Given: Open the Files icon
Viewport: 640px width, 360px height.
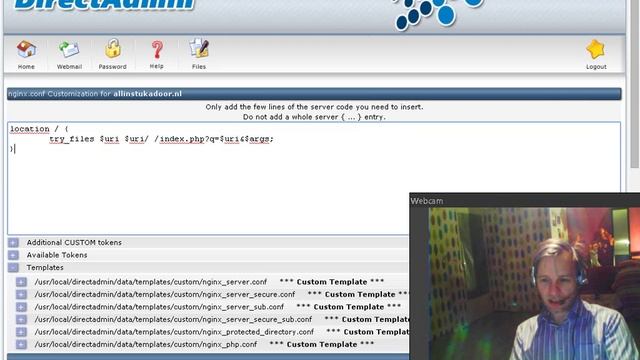Looking at the screenshot, I should [199, 49].
